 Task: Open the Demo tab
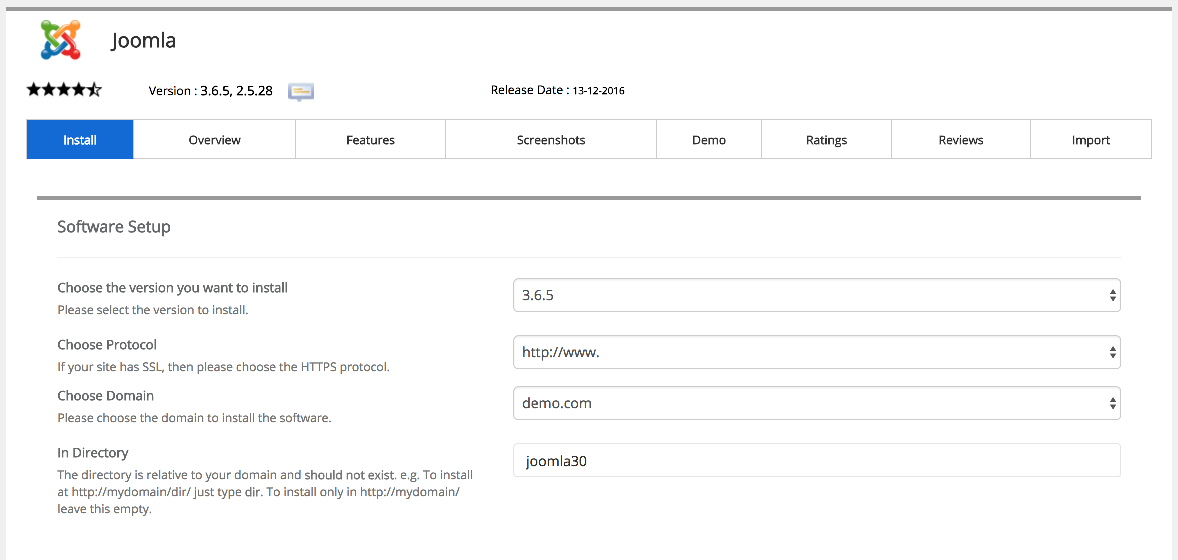point(708,140)
